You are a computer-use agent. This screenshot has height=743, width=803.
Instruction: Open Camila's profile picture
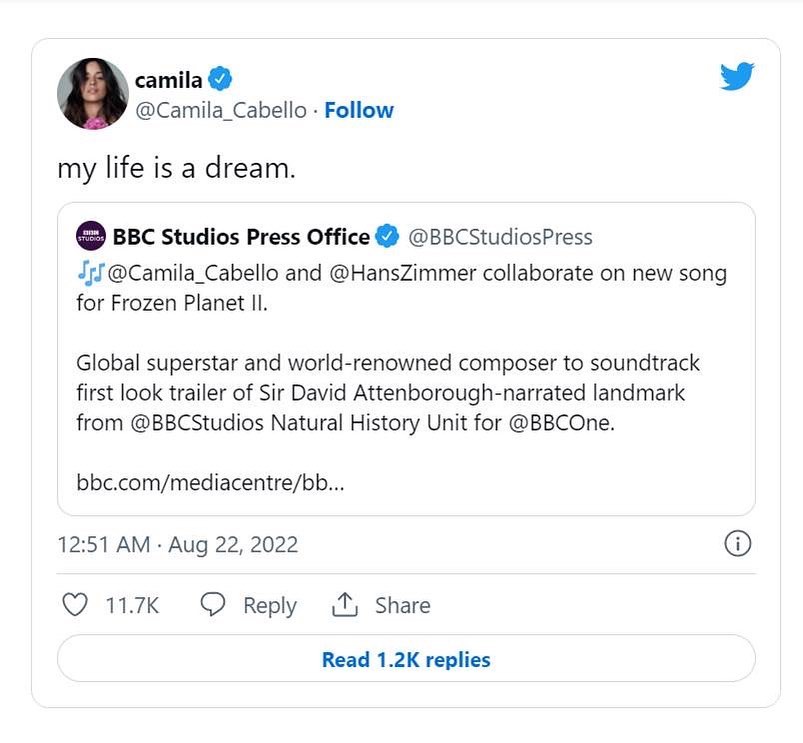[93, 94]
